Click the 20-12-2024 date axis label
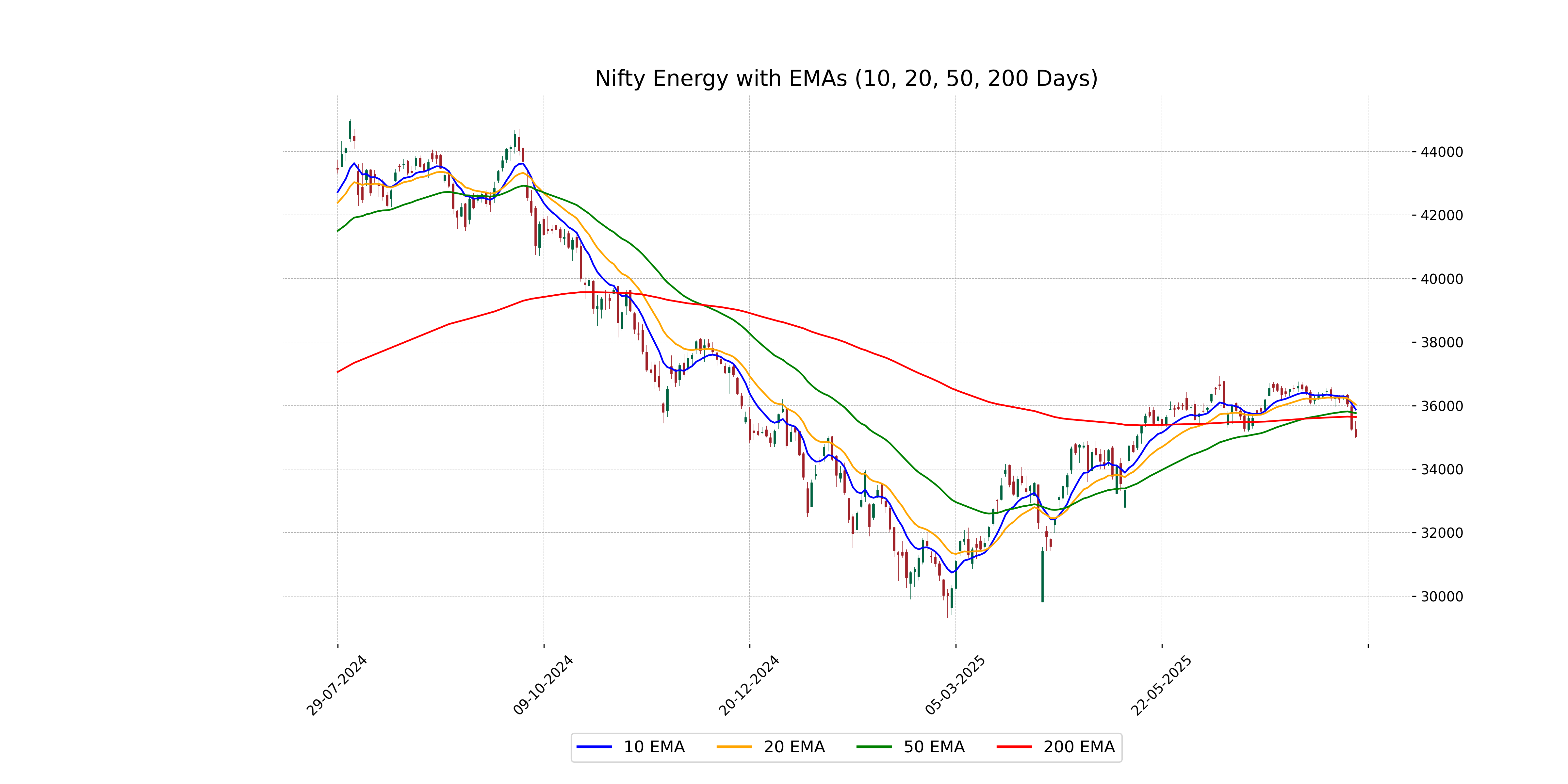This screenshot has height=784, width=1568. click(749, 685)
